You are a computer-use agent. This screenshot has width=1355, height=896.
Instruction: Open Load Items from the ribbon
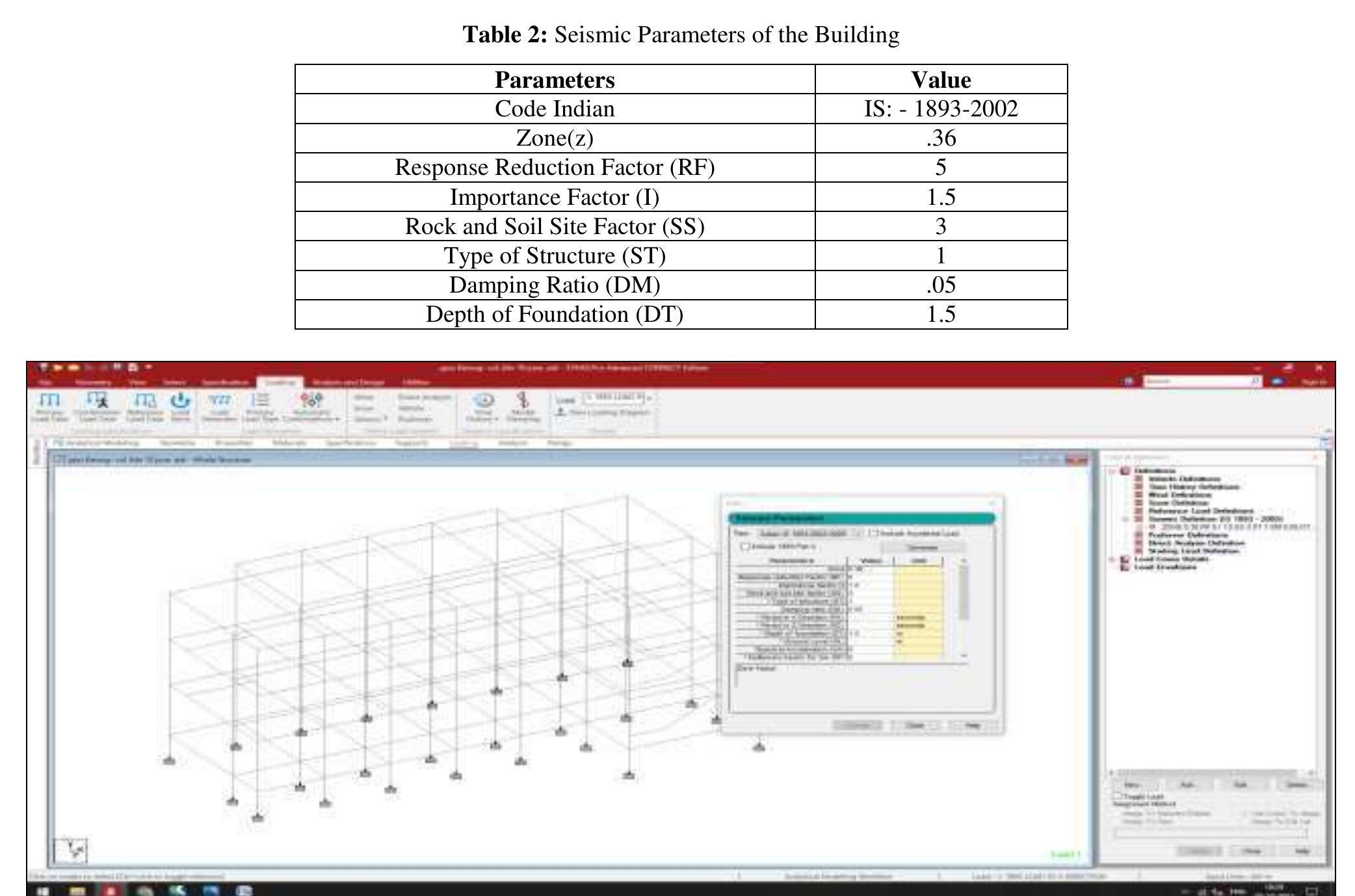(x=180, y=407)
